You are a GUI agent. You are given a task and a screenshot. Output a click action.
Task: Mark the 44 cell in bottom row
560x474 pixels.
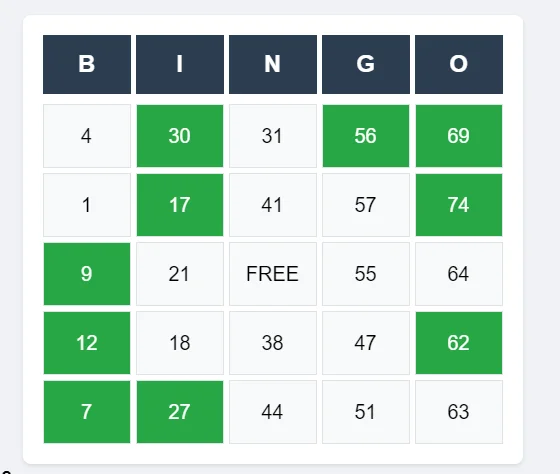coord(273,412)
